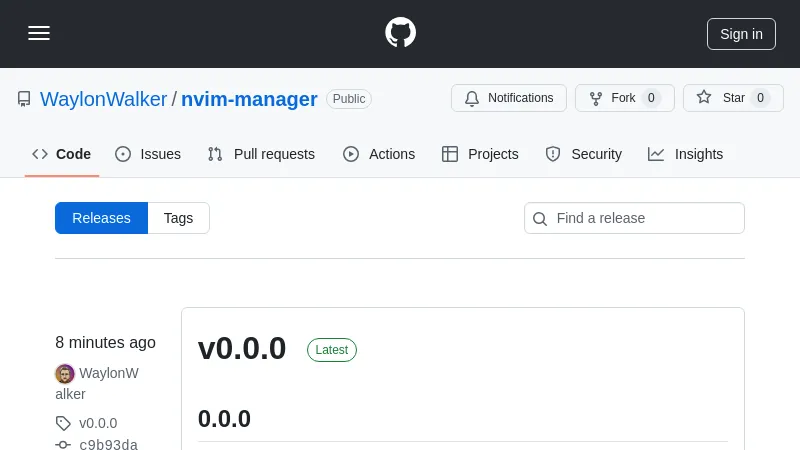Select the Releases toggle button
The width and height of the screenshot is (800, 450).
point(101,218)
